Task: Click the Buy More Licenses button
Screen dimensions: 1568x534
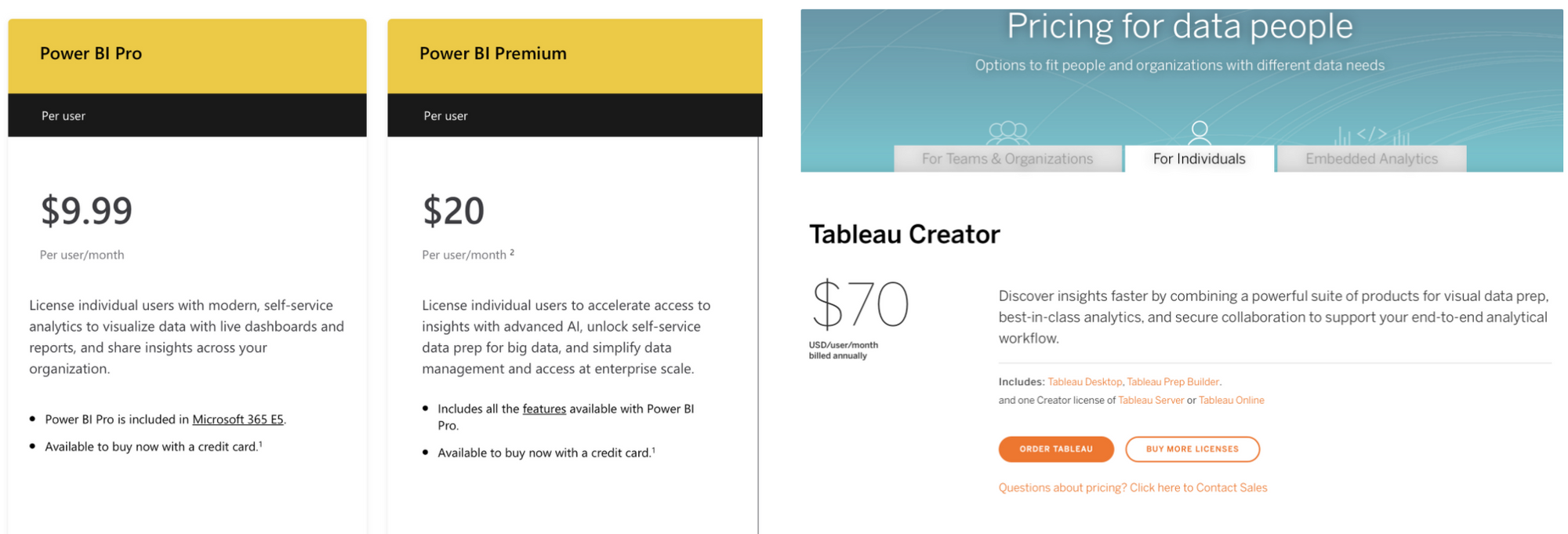Action: coord(1192,449)
